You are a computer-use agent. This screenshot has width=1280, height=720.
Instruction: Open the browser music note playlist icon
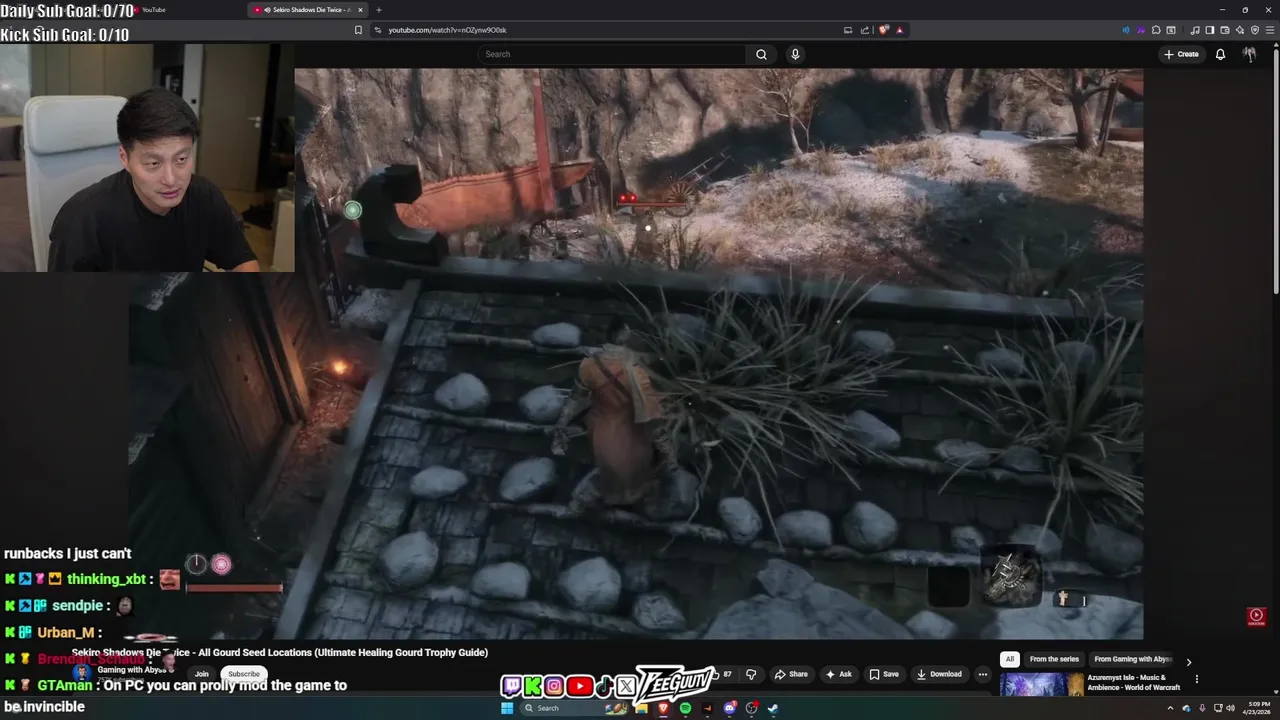[x=1195, y=30]
